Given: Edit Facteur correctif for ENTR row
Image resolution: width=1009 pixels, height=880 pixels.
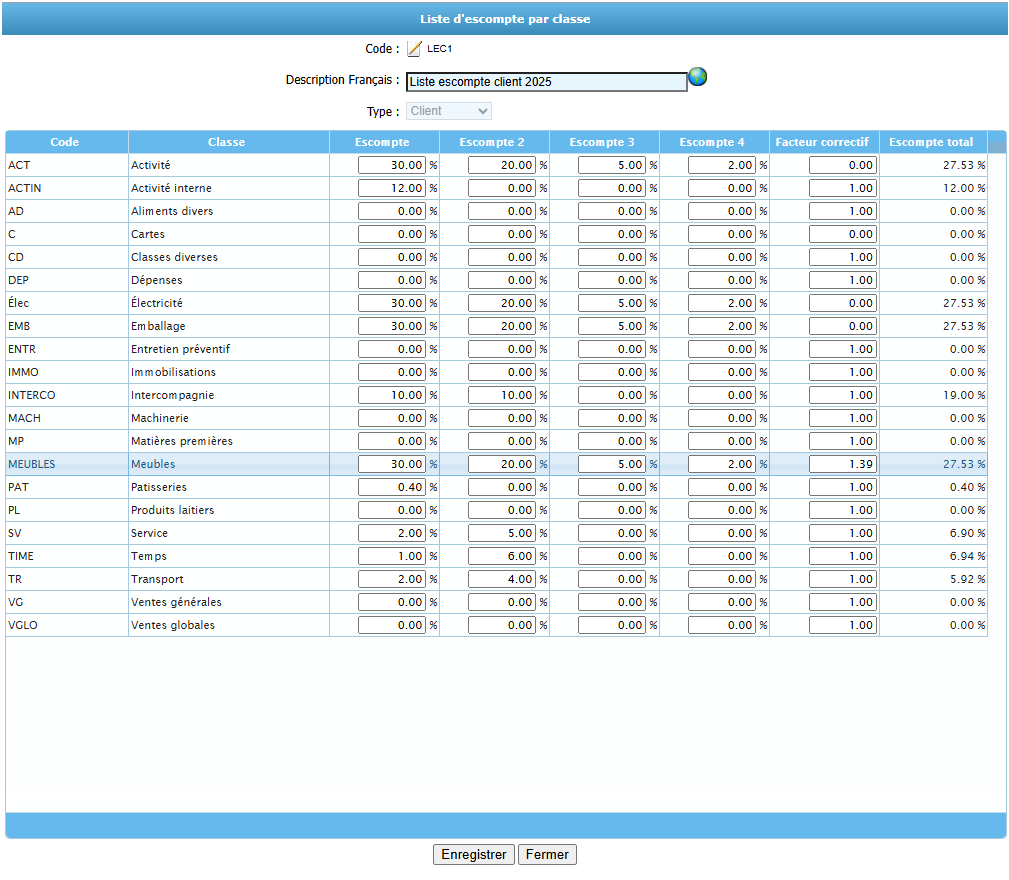Looking at the screenshot, I should pyautogui.click(x=843, y=349).
